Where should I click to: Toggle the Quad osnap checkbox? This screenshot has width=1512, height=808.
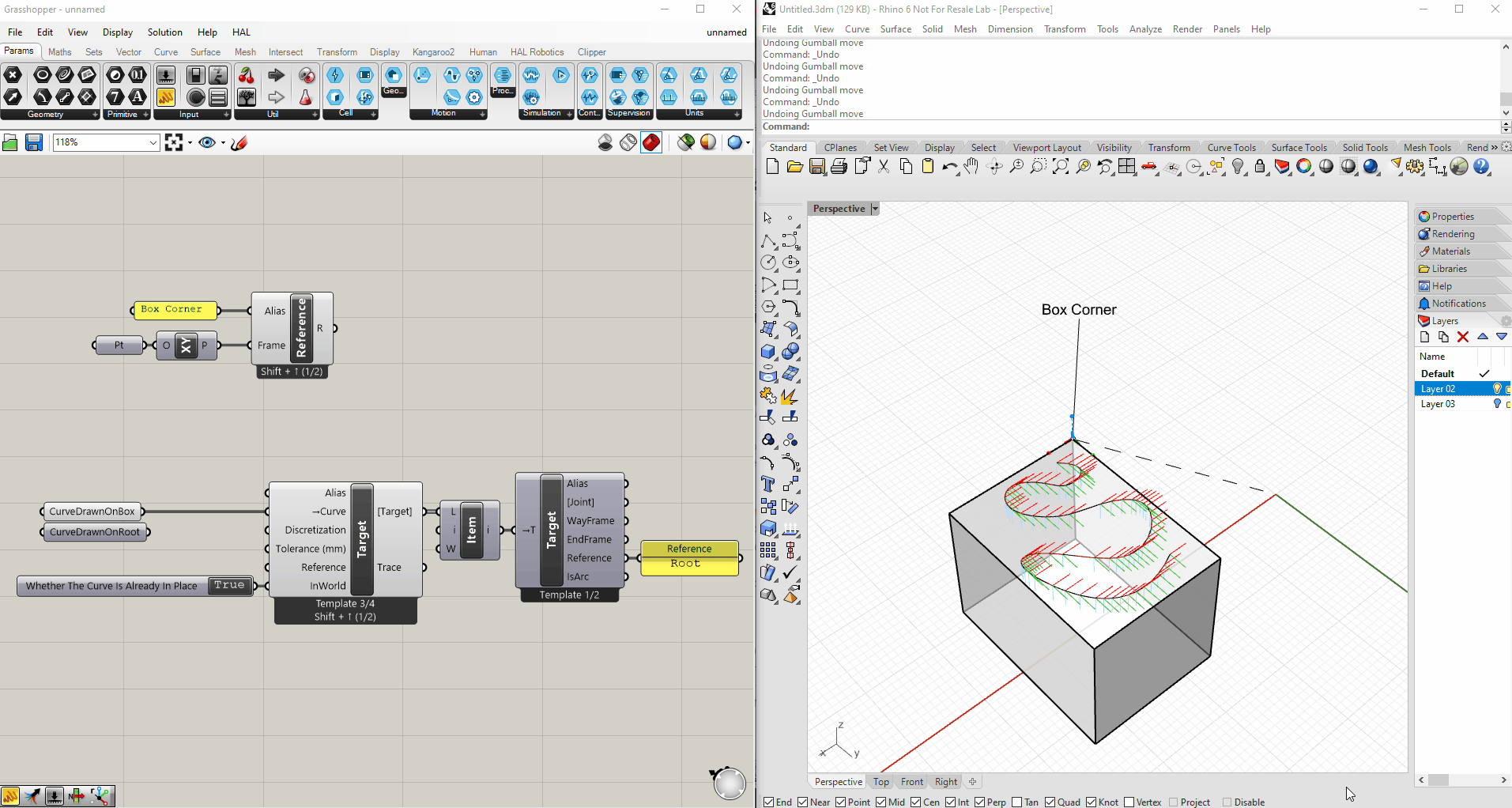(x=1050, y=802)
